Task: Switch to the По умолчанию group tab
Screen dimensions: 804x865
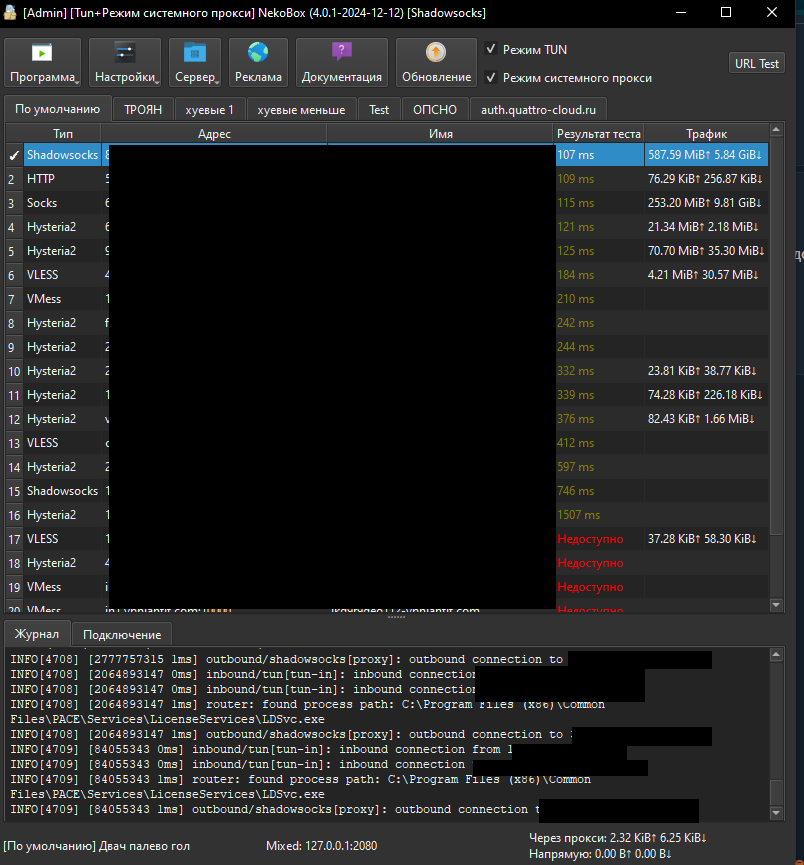Action: point(57,109)
